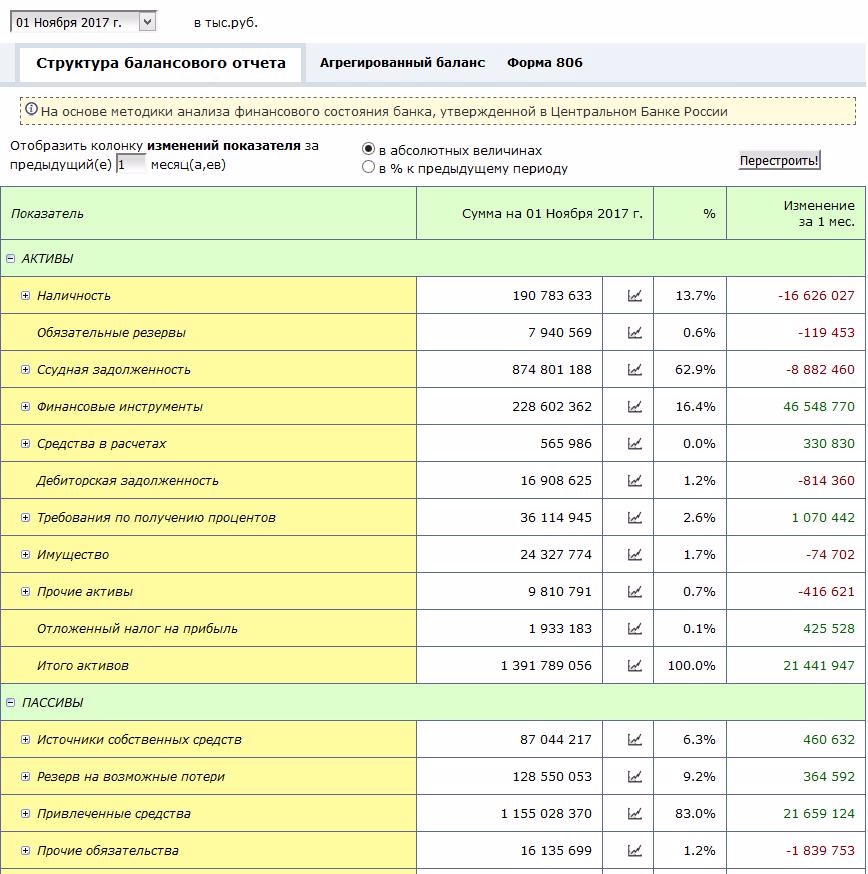Screen dimensions: 868x874
Task: Click the Дебиторская задолженность label
Action: click(127, 480)
